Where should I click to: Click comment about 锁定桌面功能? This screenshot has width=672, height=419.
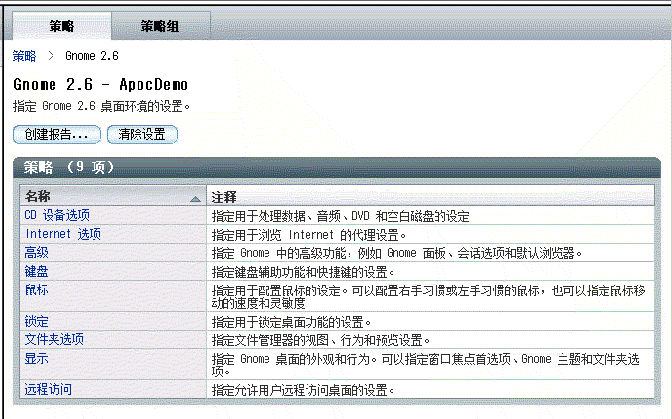291,322
